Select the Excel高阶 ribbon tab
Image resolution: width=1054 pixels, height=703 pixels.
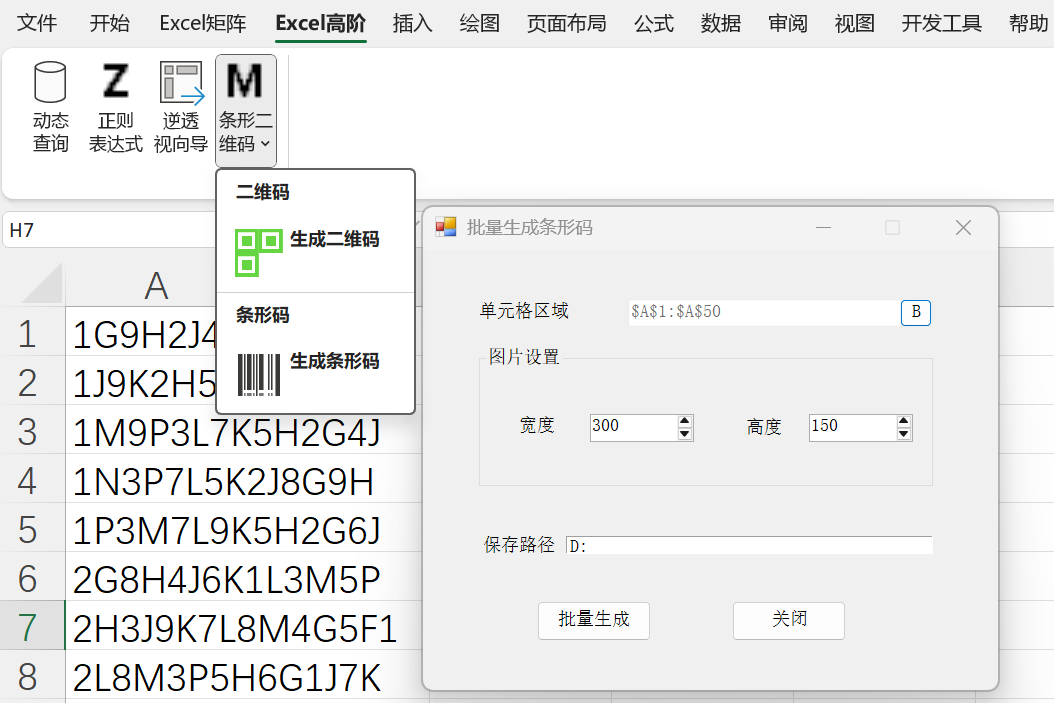tap(321, 24)
